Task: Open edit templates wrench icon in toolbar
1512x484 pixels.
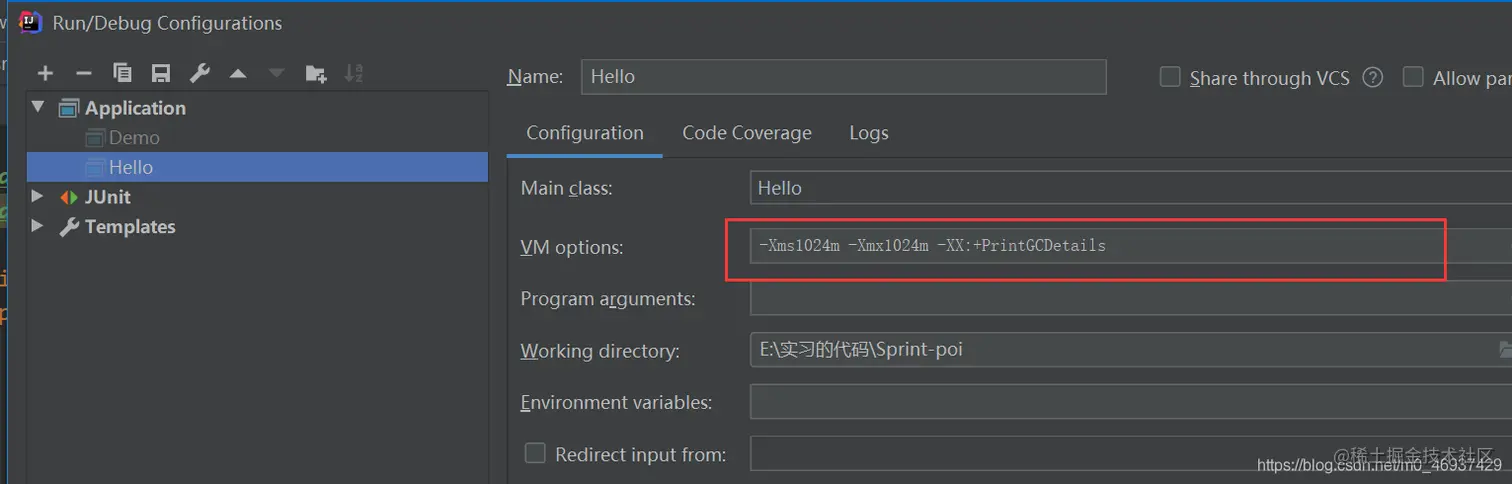Action: (x=199, y=73)
